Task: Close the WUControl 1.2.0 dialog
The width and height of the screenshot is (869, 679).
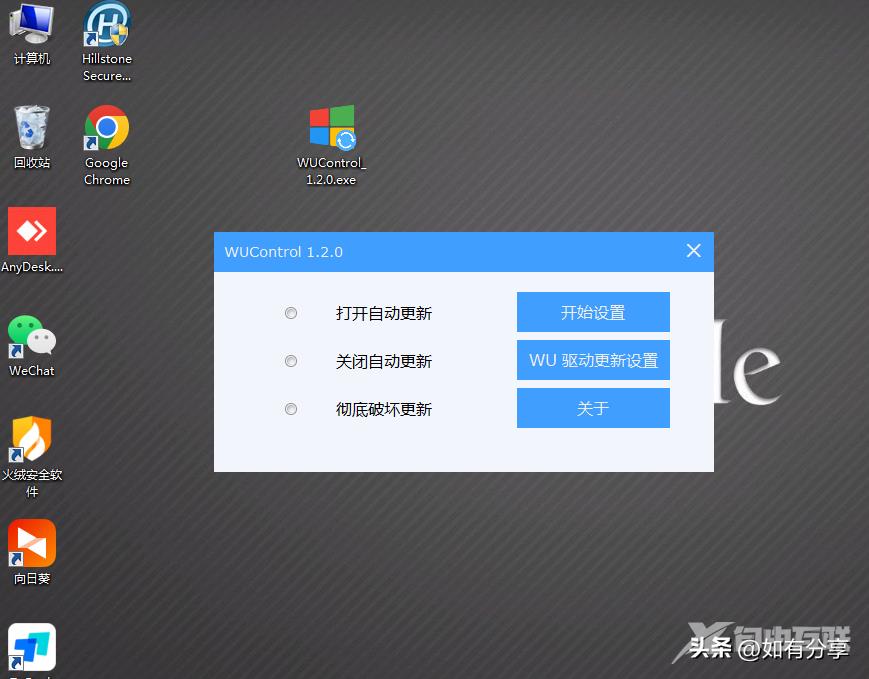Action: (x=694, y=251)
